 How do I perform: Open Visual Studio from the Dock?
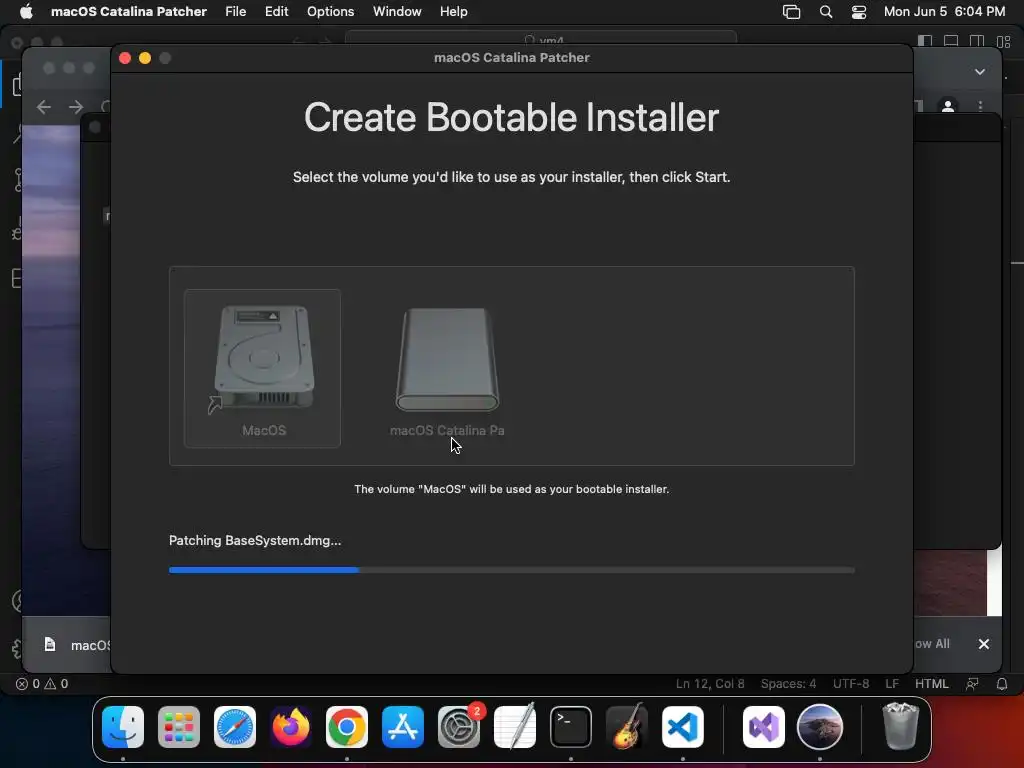(764, 727)
